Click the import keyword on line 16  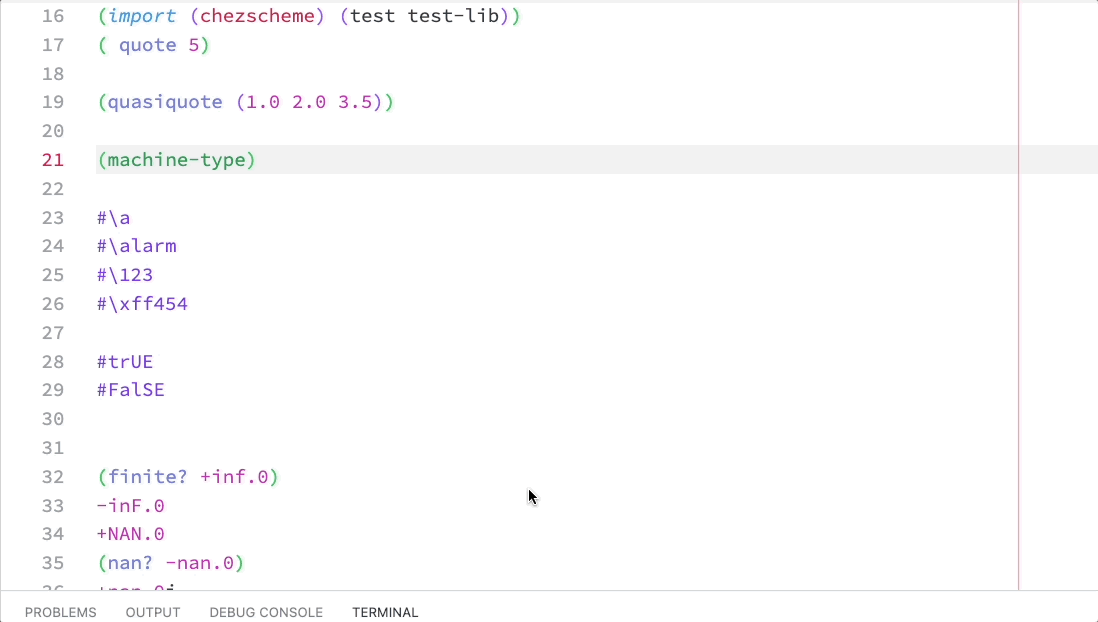coord(140,16)
